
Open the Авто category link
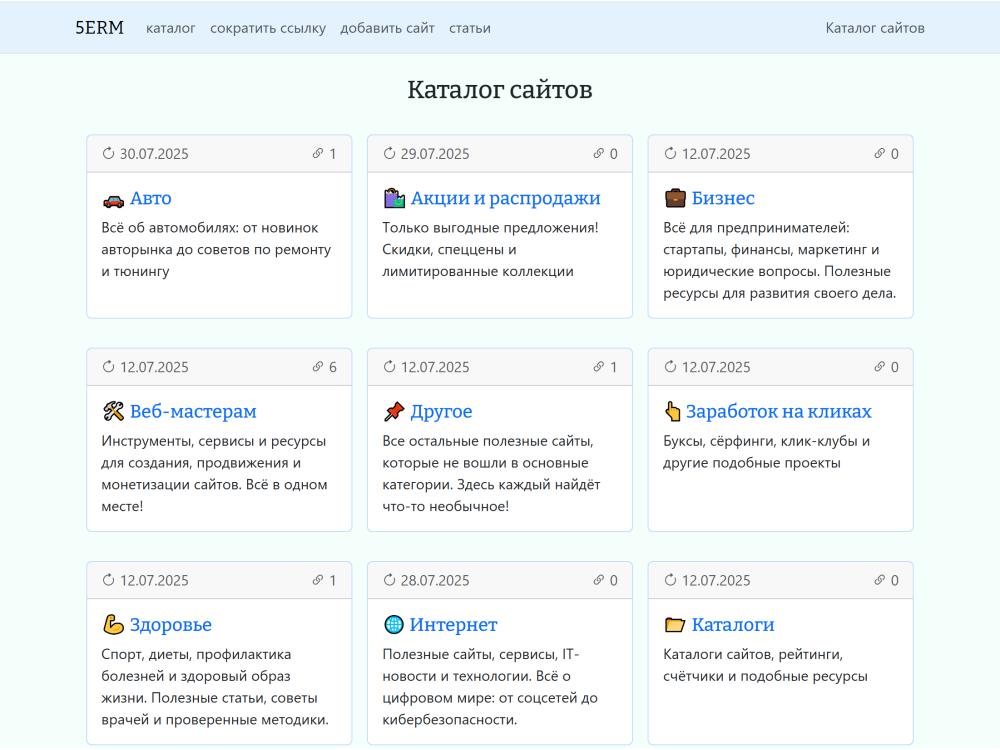click(x=151, y=198)
